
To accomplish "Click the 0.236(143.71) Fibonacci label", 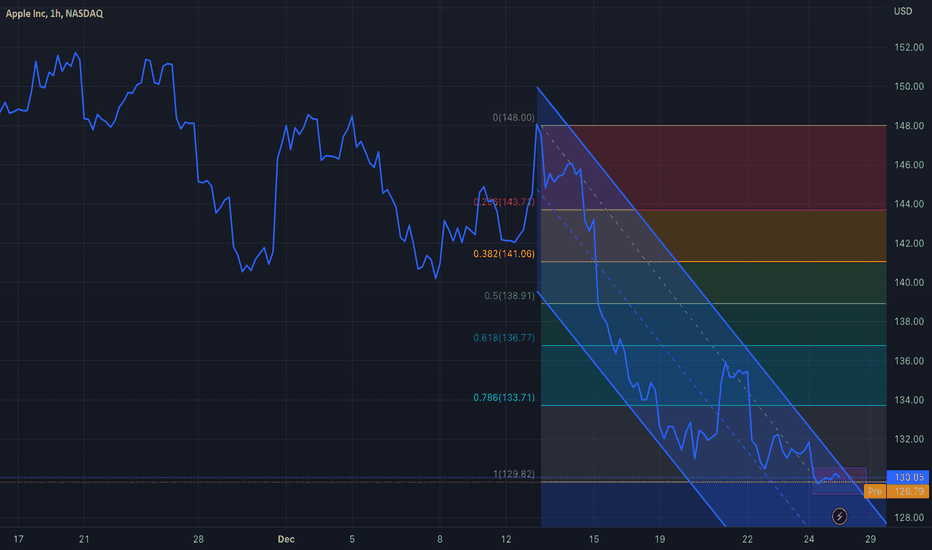I will pyautogui.click(x=504, y=202).
